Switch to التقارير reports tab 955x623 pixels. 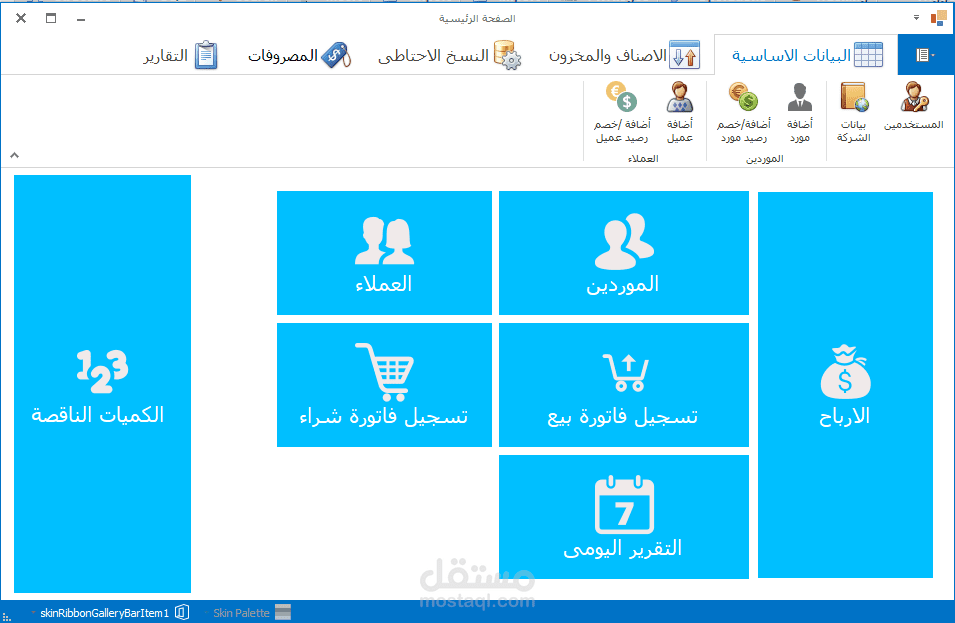point(181,55)
